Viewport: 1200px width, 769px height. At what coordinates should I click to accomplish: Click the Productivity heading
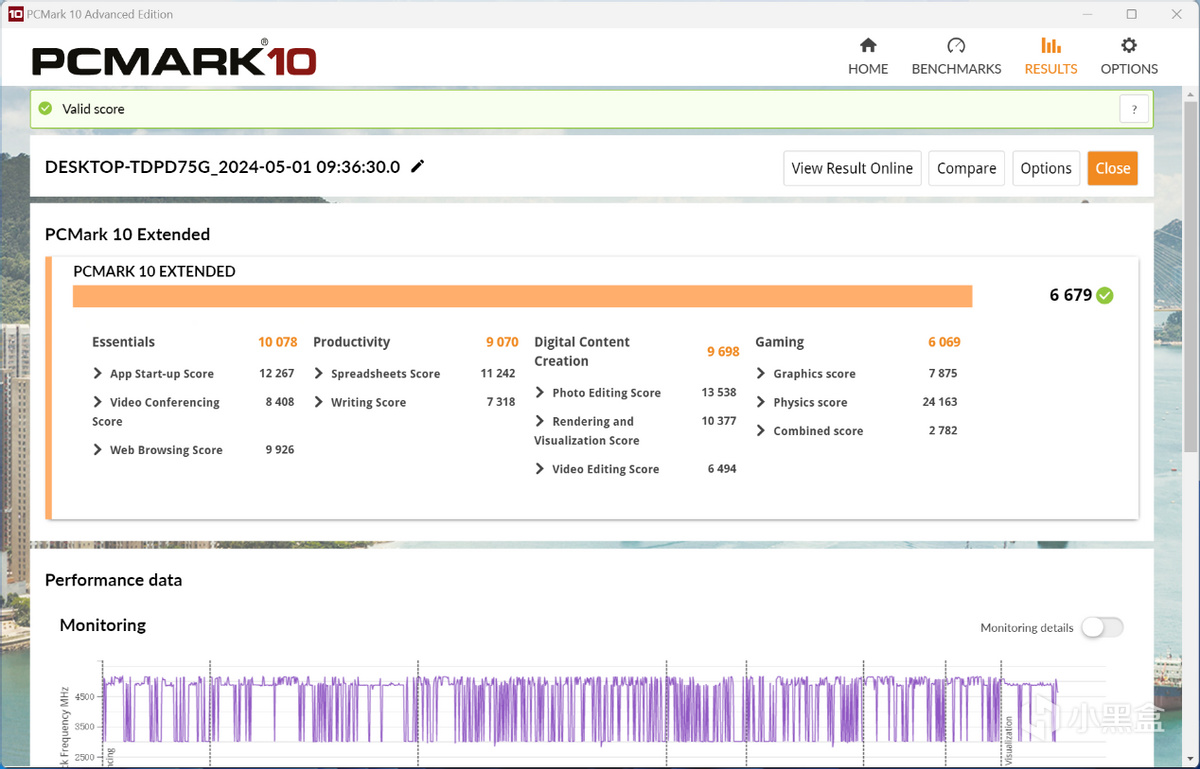click(351, 342)
